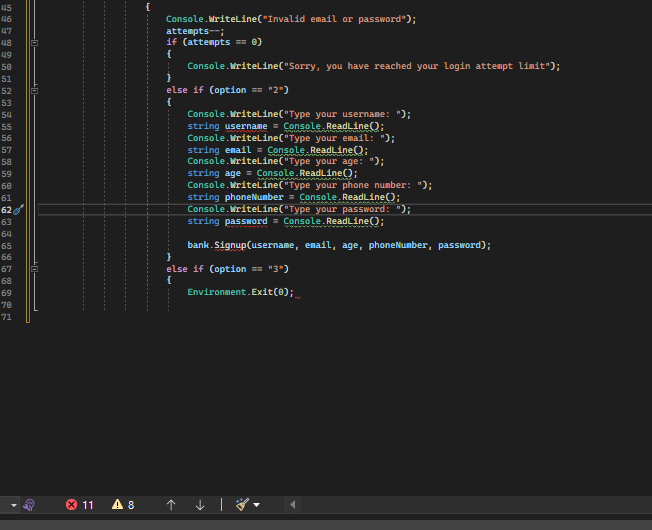Click the 'Environment.Exit(0);' statement
The width and height of the screenshot is (652, 530).
[240, 292]
